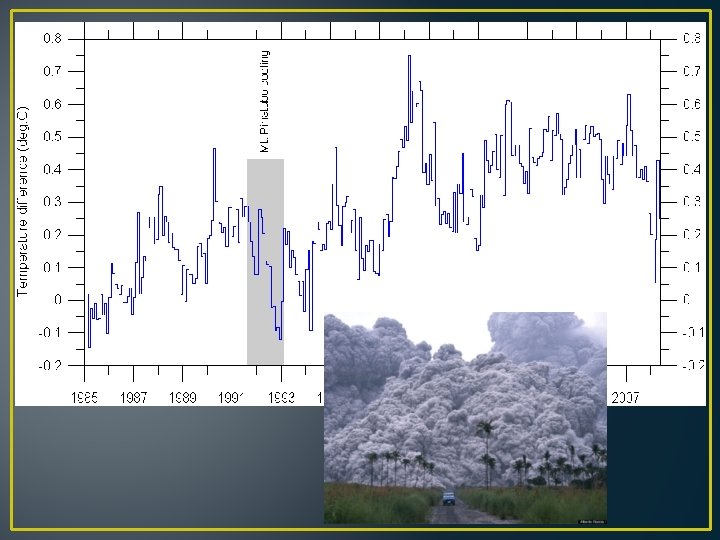This screenshot has width=720, height=540.
Task: Select the -0.2 value on left axis
Action: coord(50,366)
